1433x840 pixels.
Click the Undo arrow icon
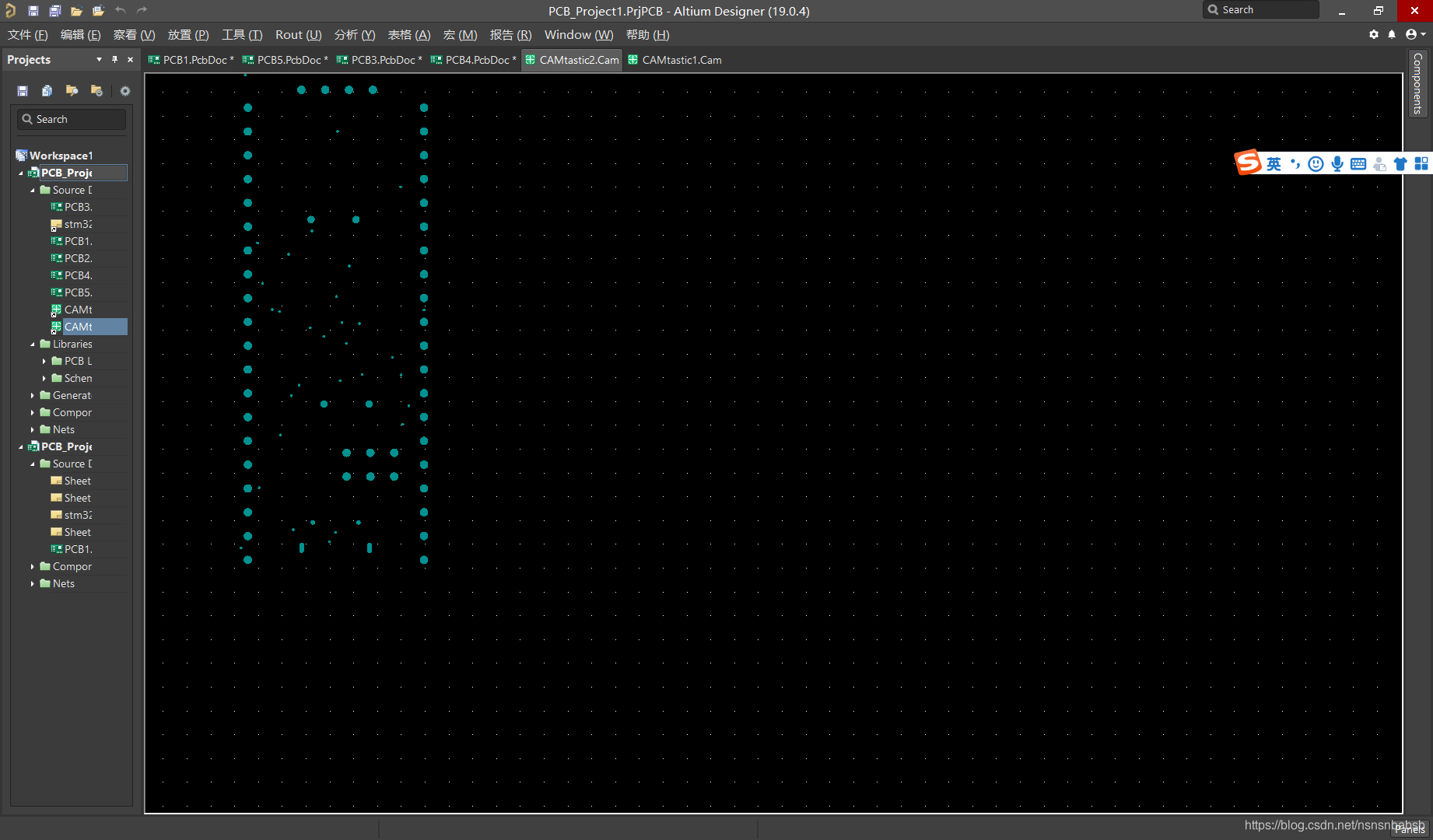(121, 10)
